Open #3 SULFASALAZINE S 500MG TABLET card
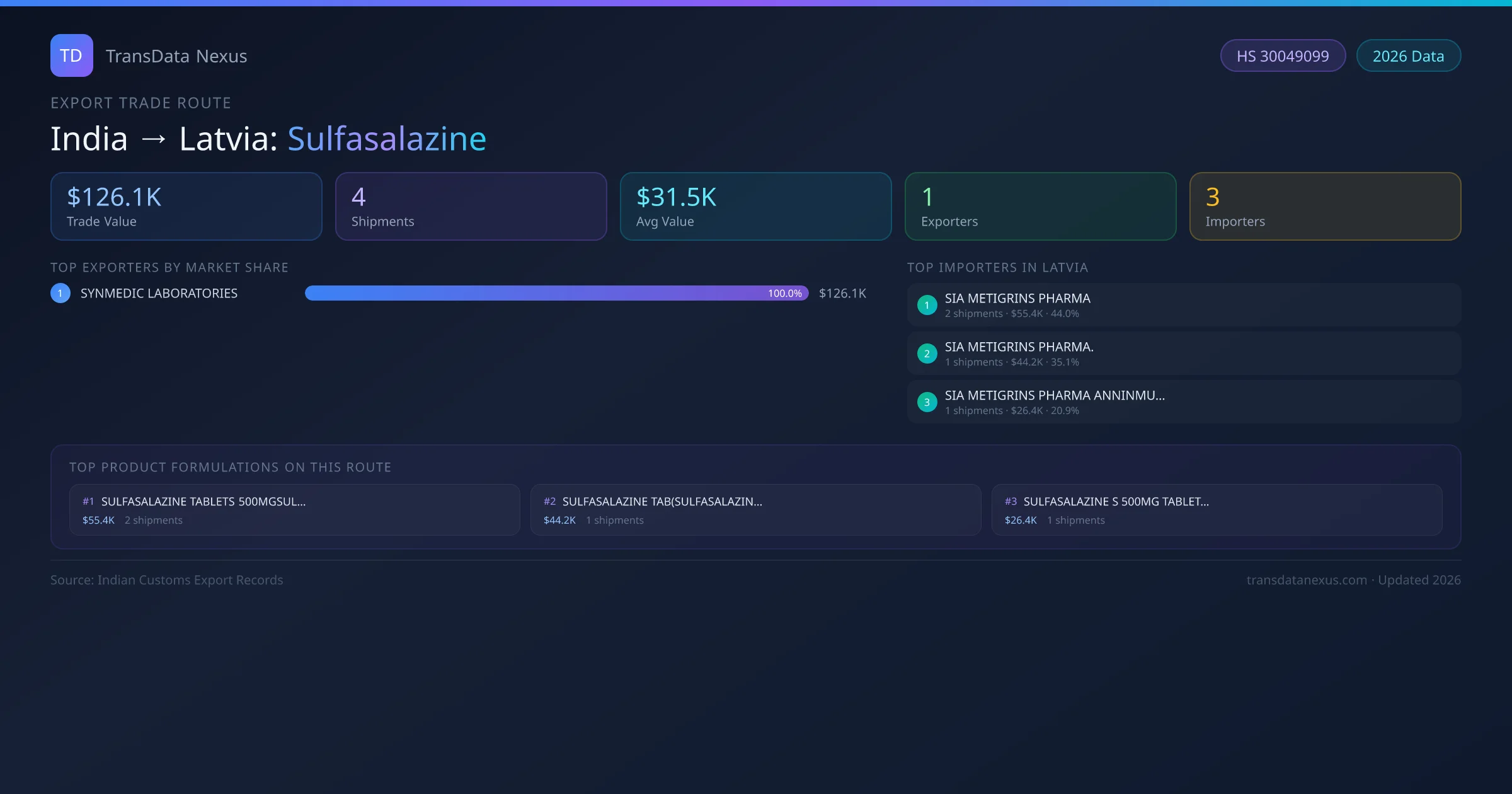The image size is (1512, 794). tap(1217, 510)
